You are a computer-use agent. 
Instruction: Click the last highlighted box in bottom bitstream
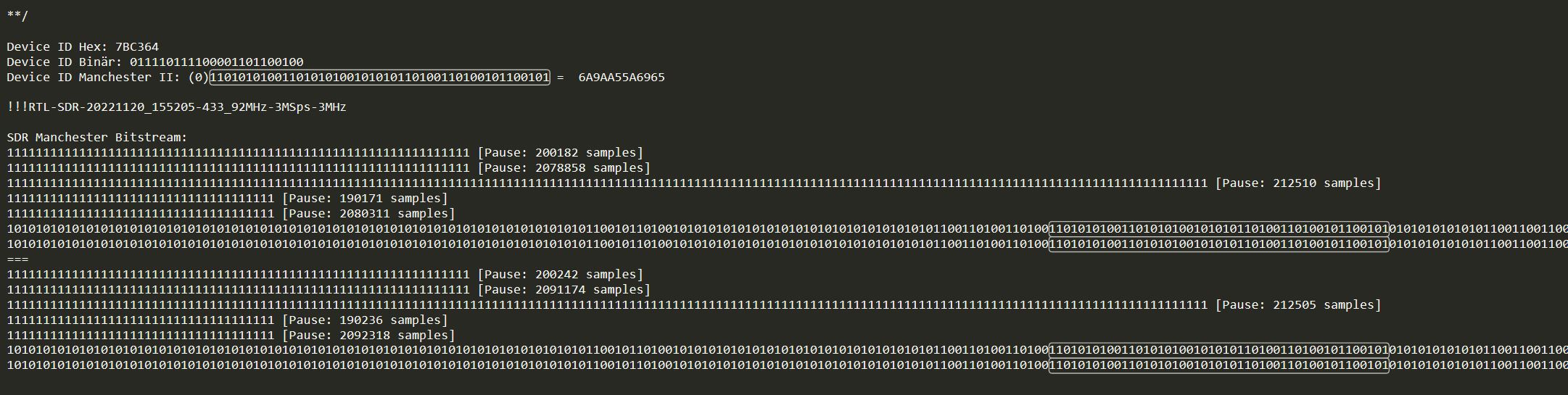(1219, 366)
